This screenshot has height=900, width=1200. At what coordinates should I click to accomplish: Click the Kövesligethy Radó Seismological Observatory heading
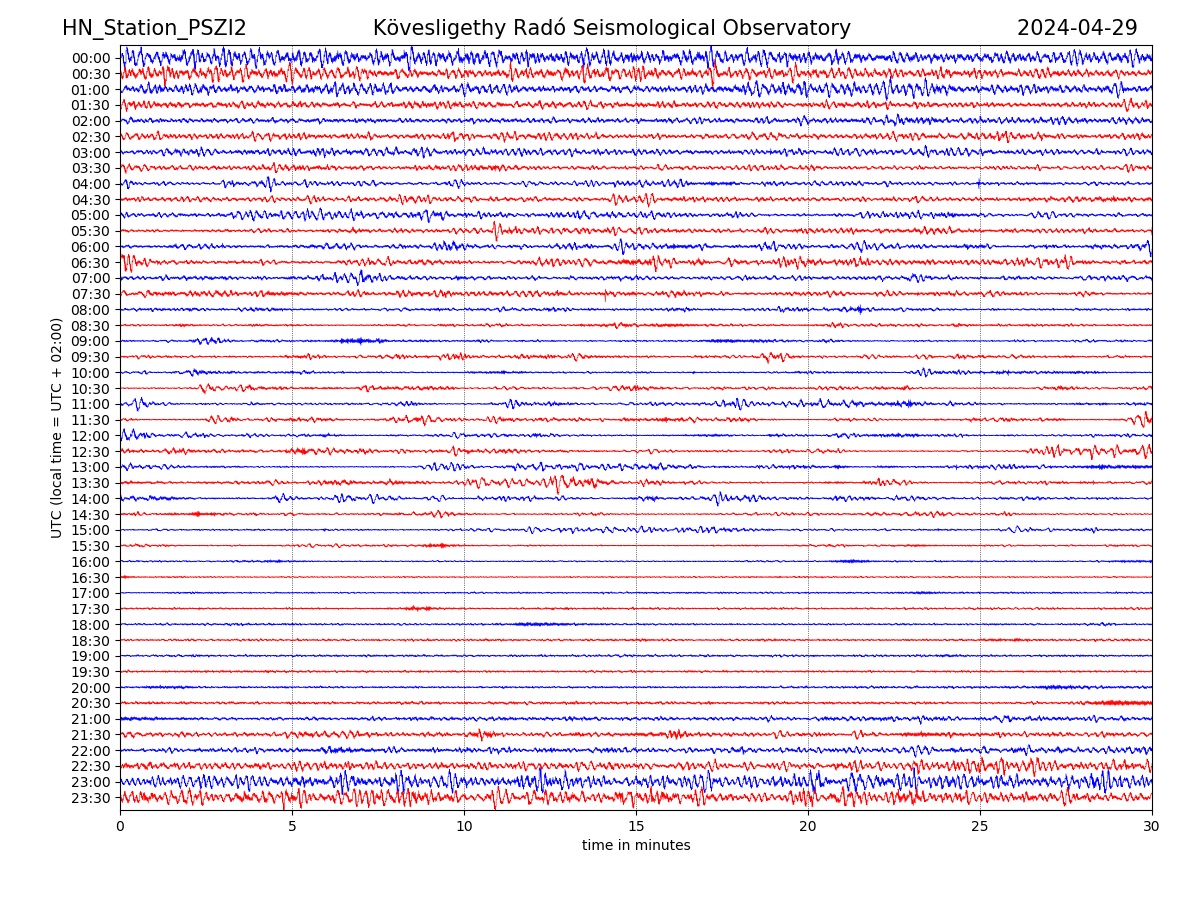pyautogui.click(x=611, y=28)
